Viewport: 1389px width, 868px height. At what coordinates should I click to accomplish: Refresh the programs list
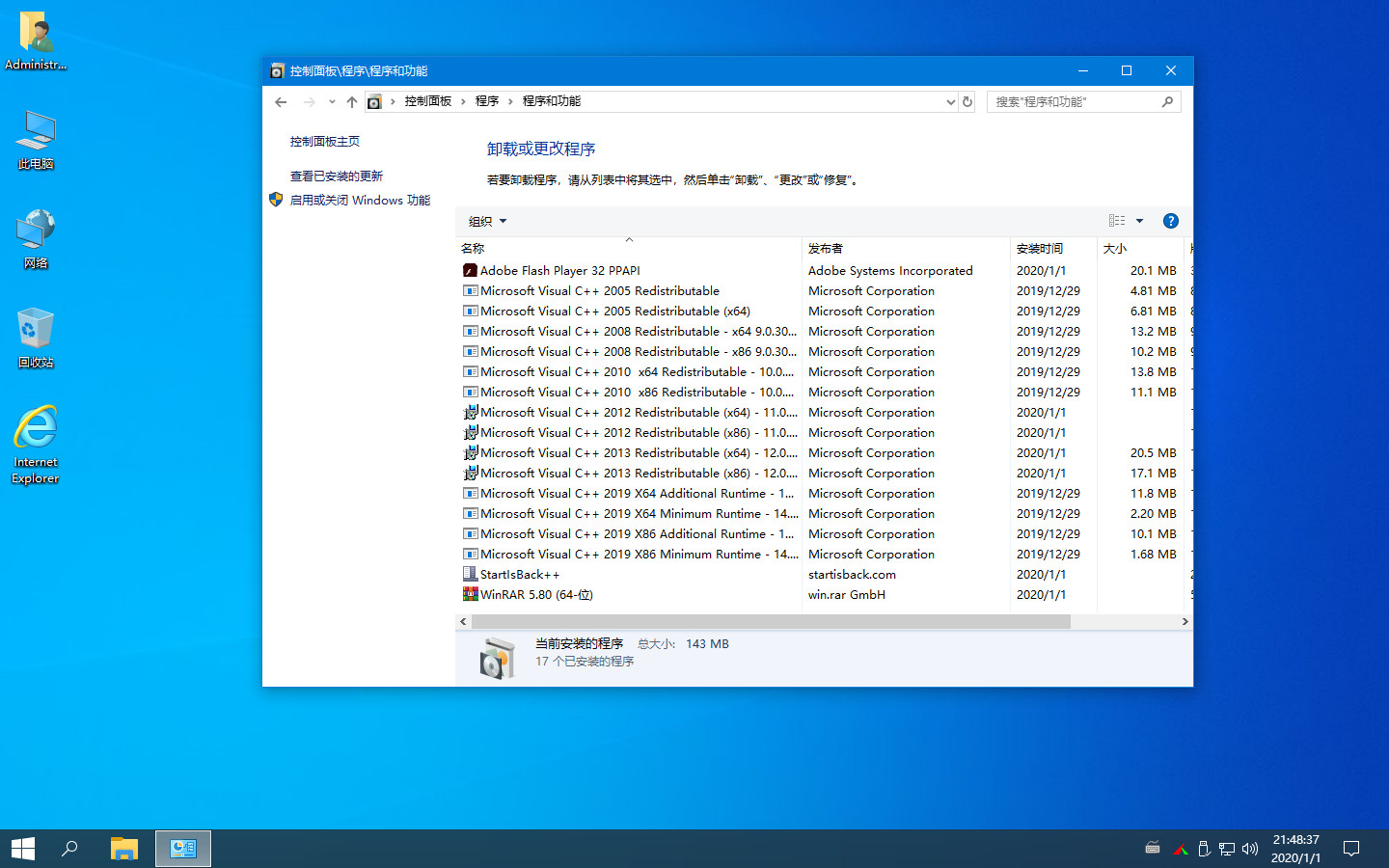pyautogui.click(x=967, y=101)
